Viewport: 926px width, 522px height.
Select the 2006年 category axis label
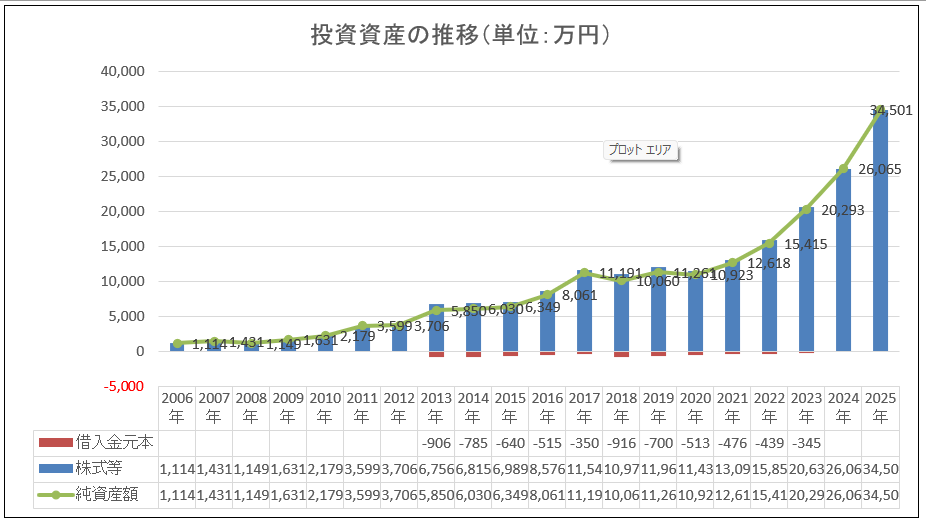(177, 406)
